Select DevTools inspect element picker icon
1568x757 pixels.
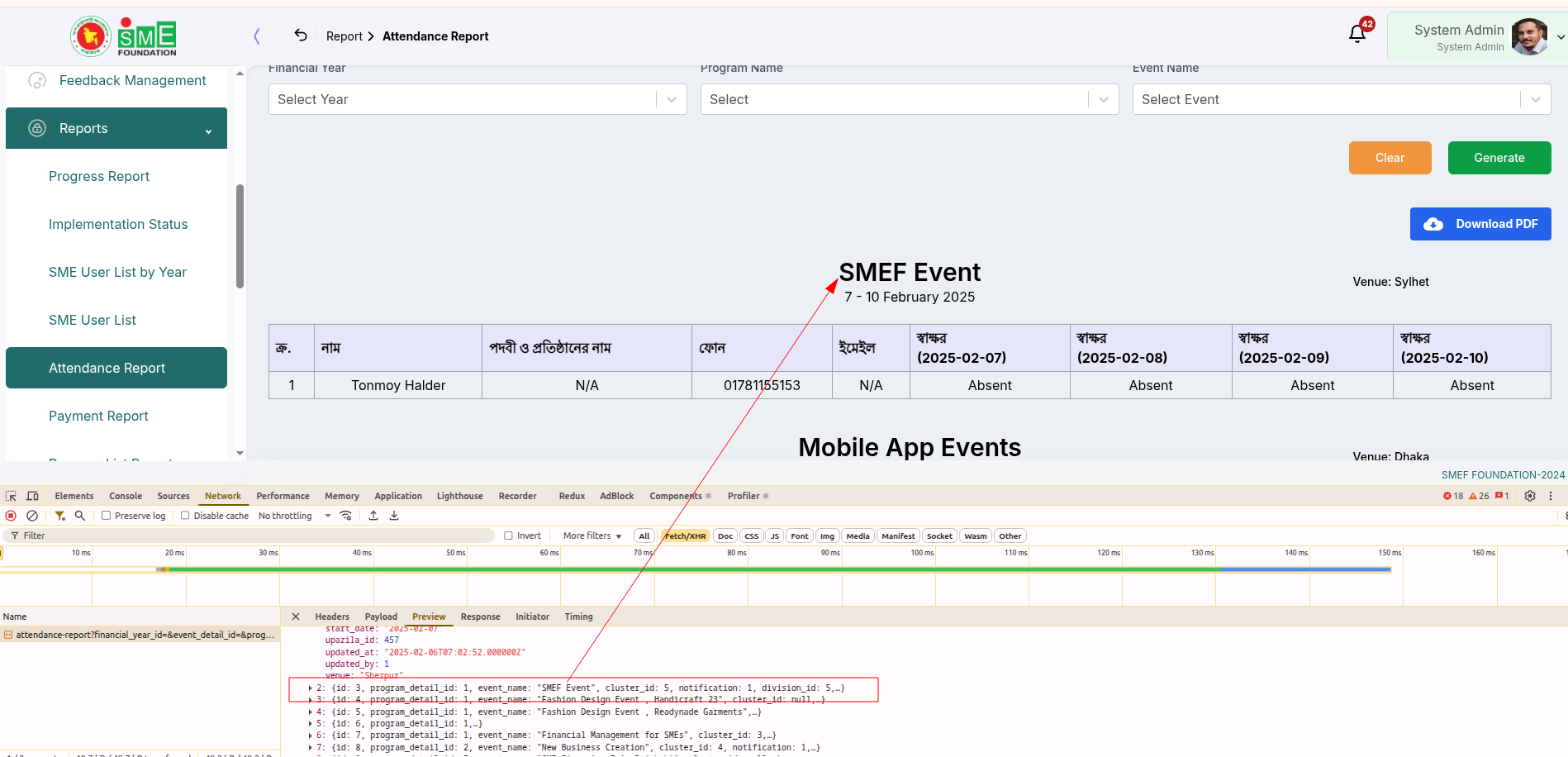[x=11, y=496]
